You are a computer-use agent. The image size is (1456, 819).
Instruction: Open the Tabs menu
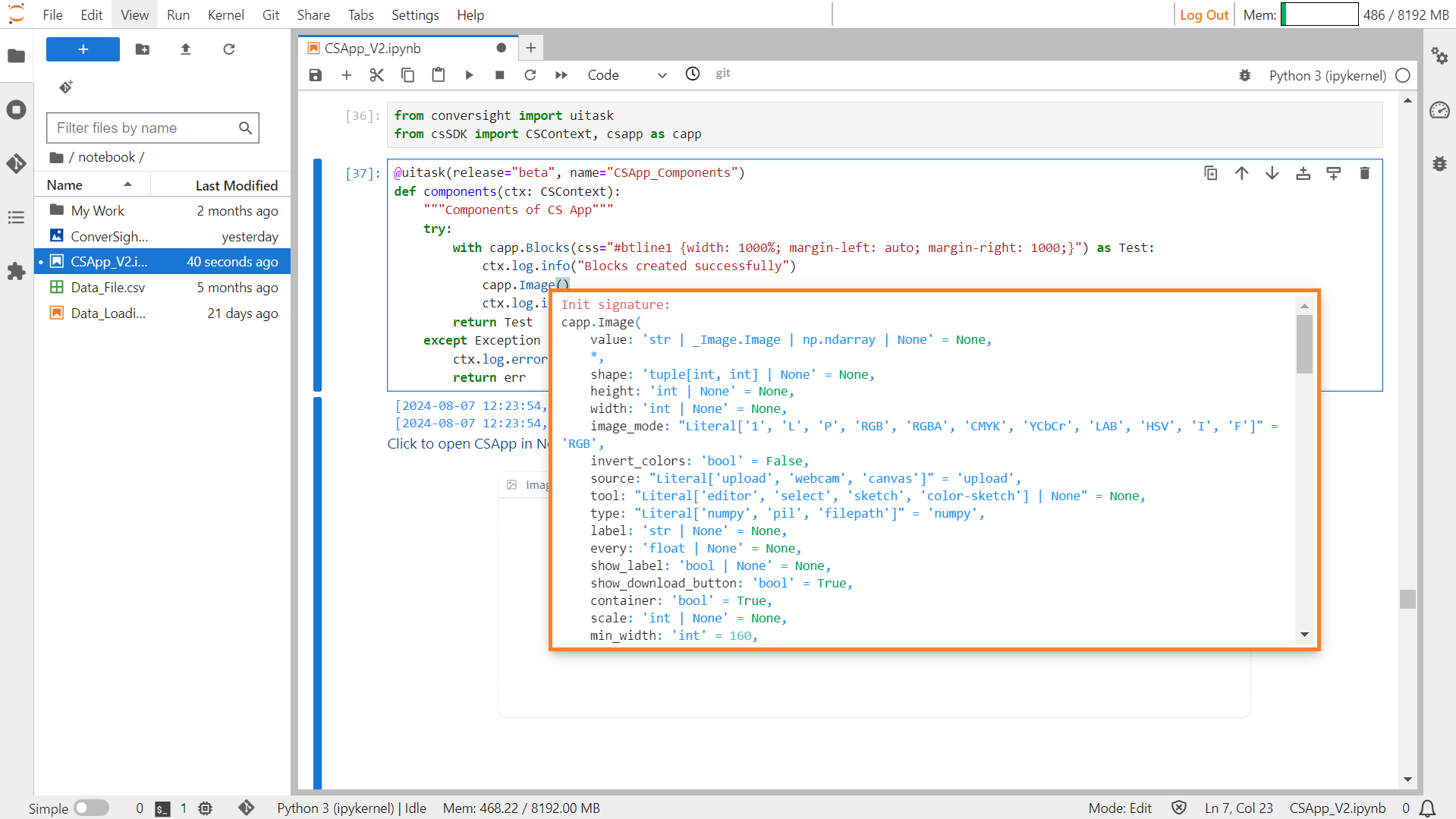click(361, 15)
